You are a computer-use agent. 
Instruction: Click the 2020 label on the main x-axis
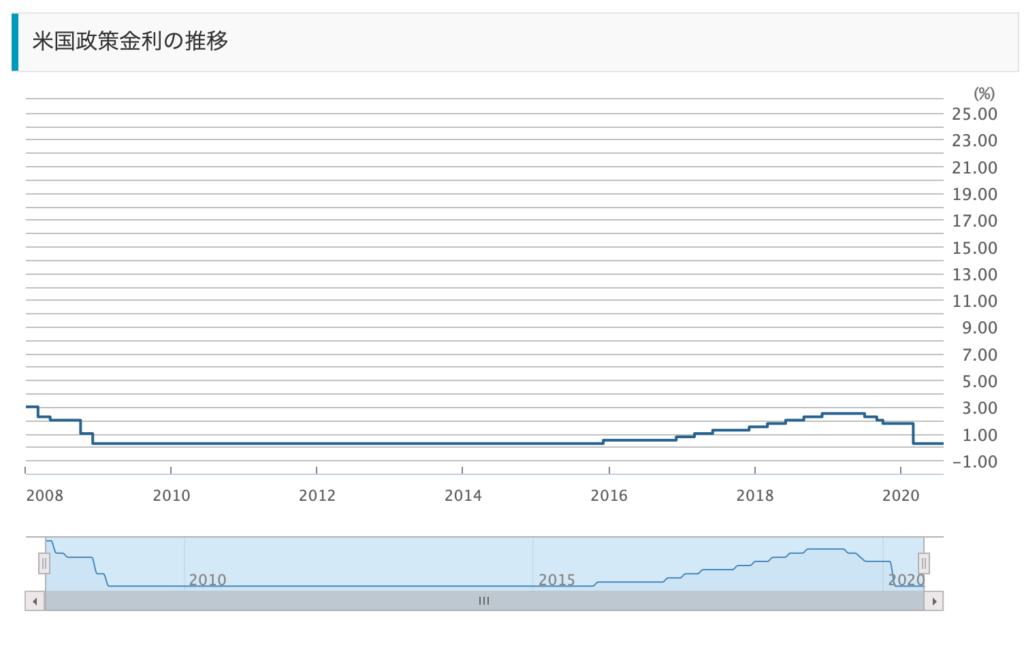[x=900, y=494]
